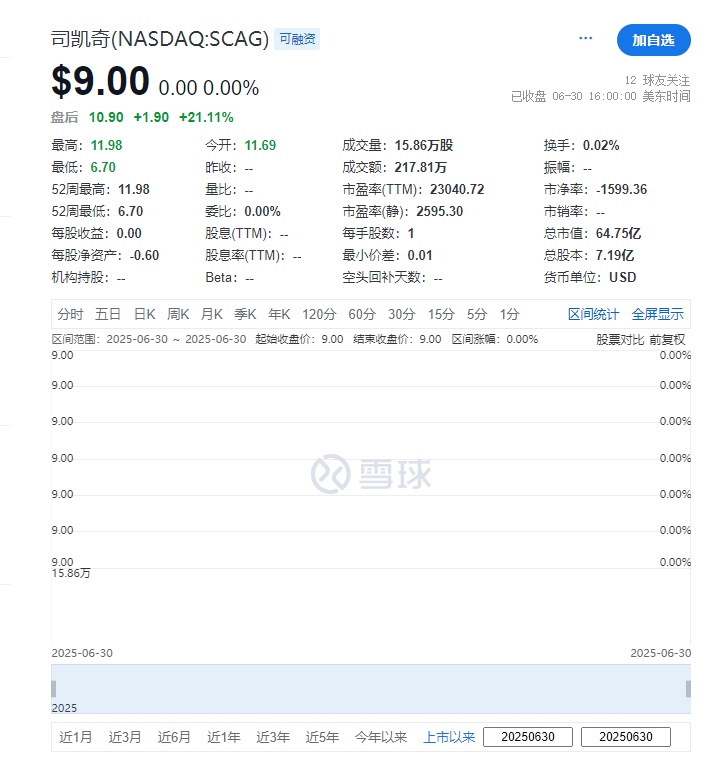Grab the right range slider handle

click(x=688, y=689)
